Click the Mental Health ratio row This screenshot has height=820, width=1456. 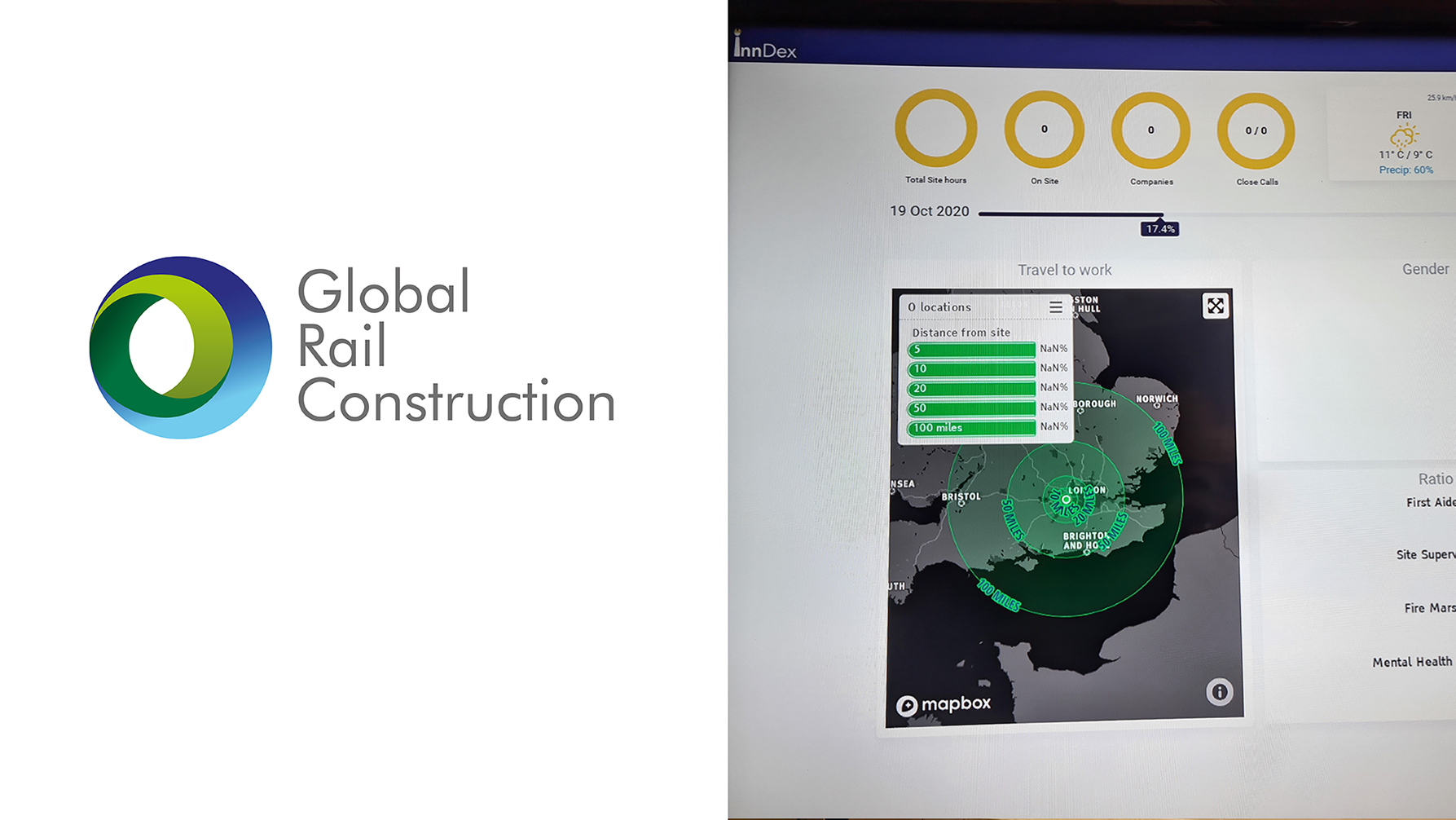point(1412,662)
